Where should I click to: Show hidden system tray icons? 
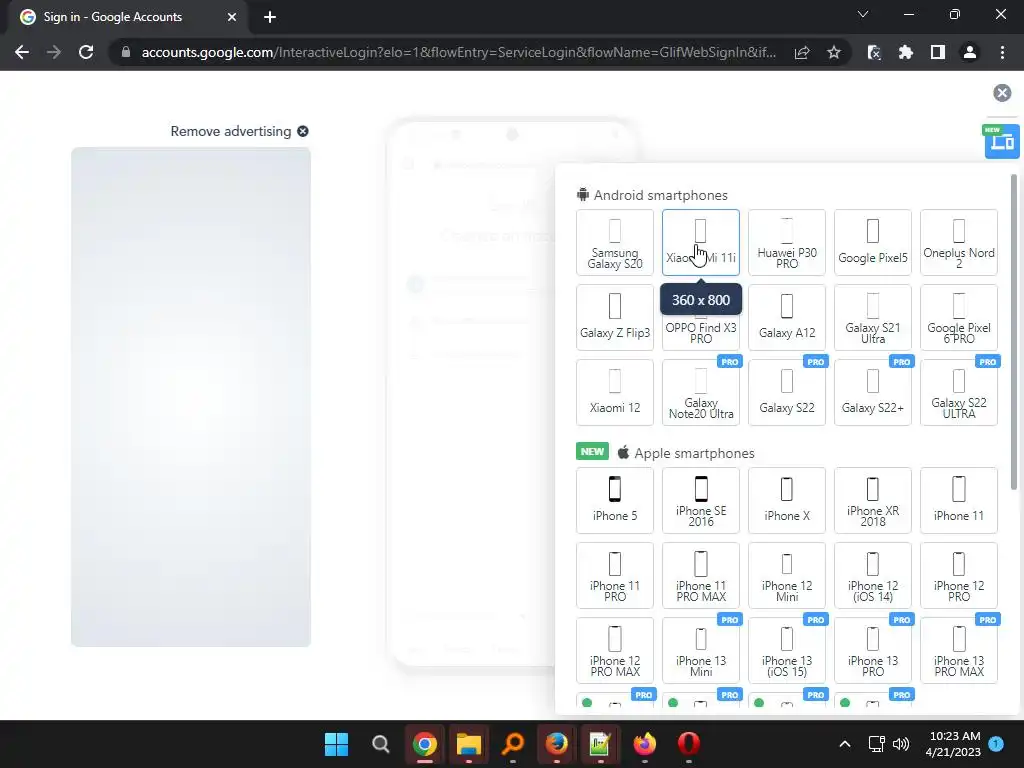(x=844, y=744)
